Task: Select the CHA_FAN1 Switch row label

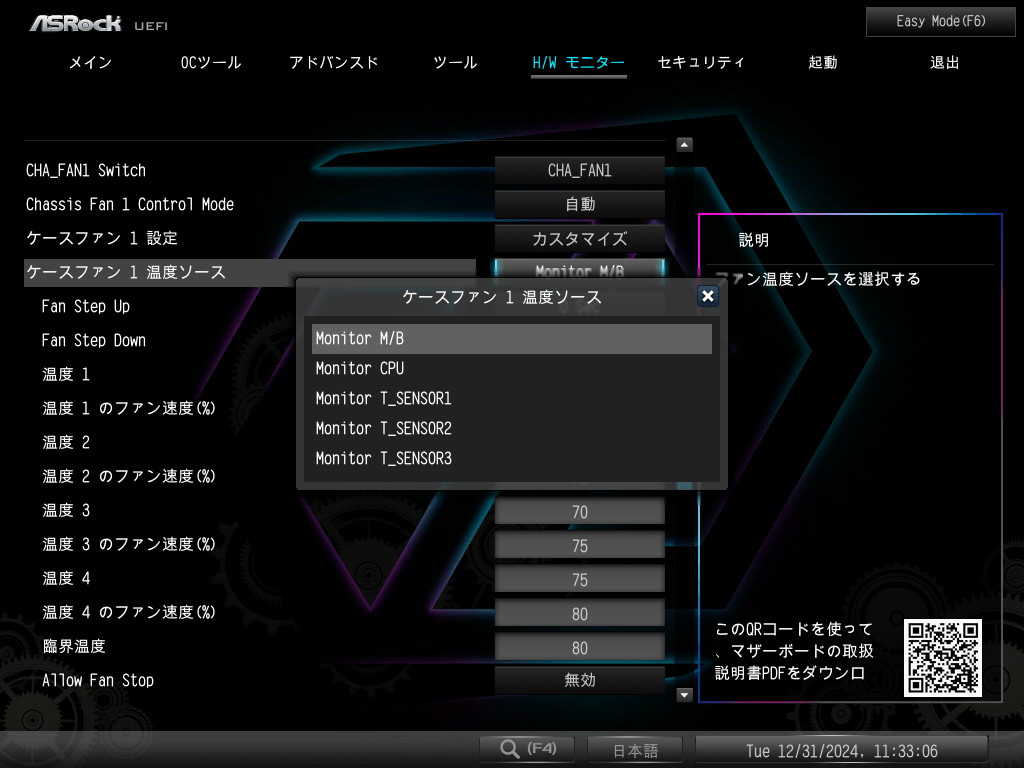Action: (x=86, y=170)
